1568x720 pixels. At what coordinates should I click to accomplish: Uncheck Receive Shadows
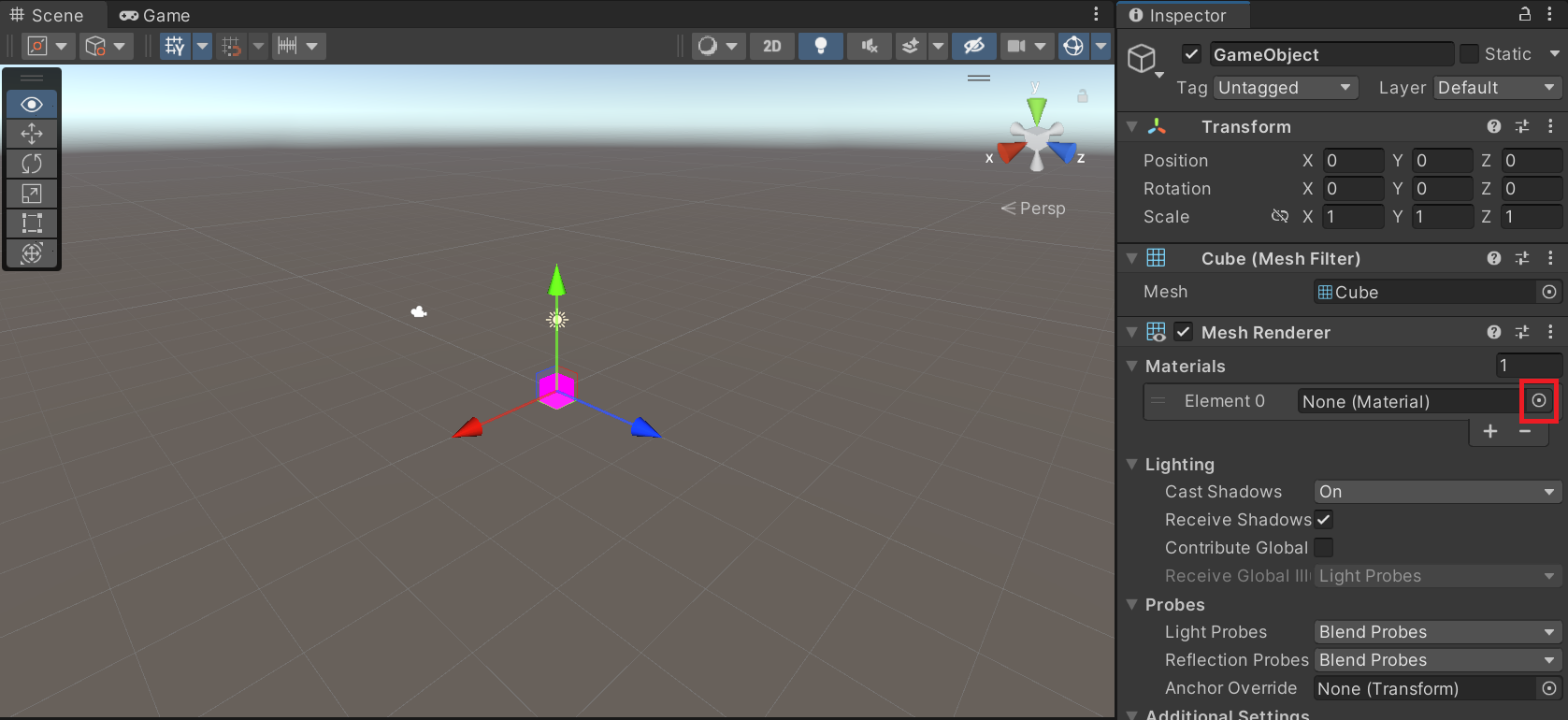1324,520
